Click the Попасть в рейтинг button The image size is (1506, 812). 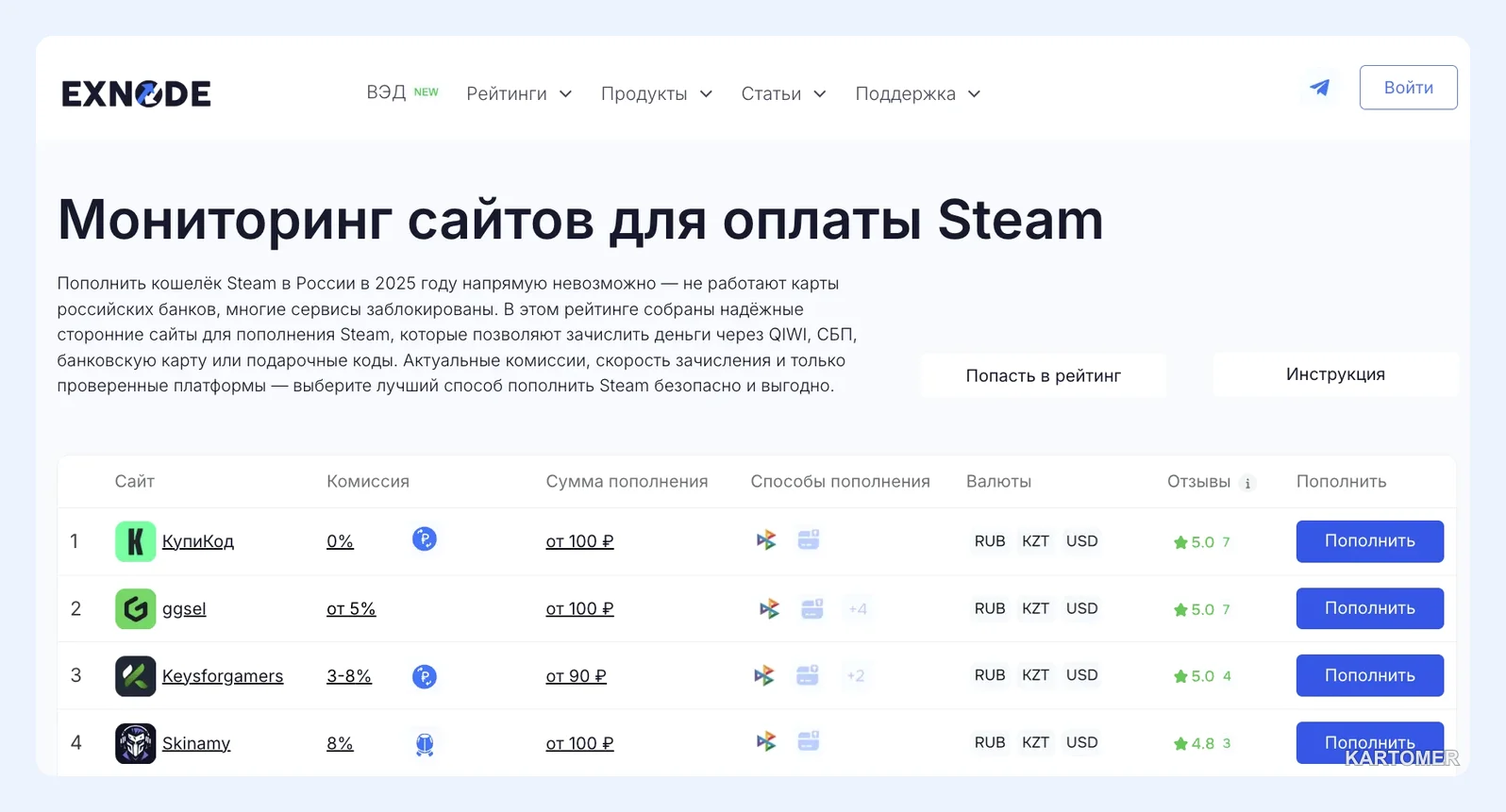pos(1044,375)
